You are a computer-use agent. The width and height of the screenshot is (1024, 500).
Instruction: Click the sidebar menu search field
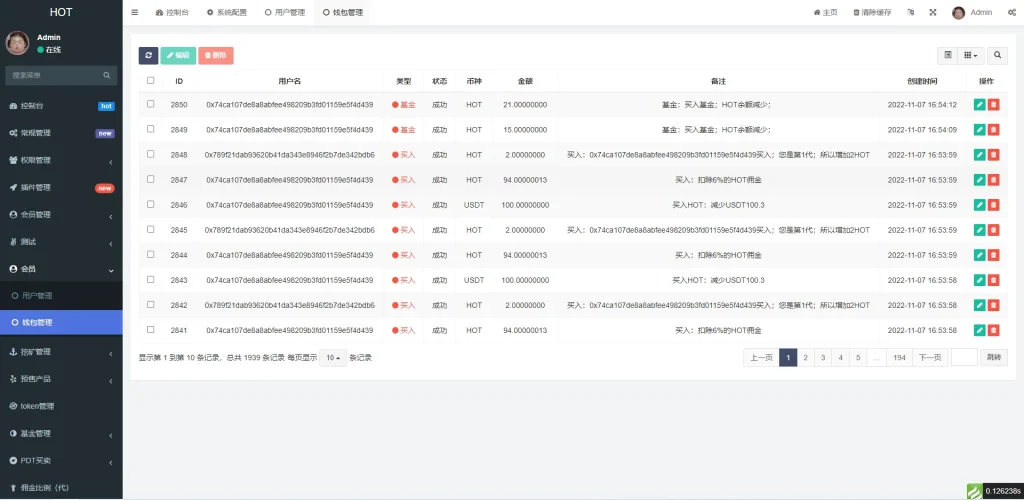[x=55, y=75]
